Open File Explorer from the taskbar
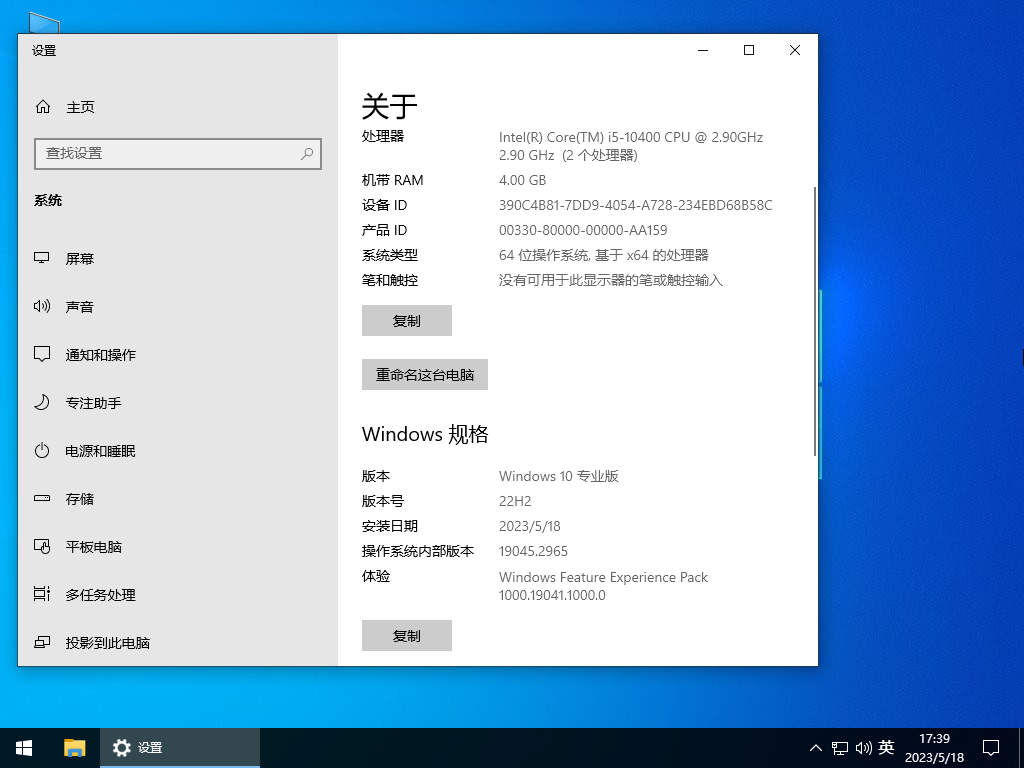Screen dimensions: 1024x768 (74, 747)
